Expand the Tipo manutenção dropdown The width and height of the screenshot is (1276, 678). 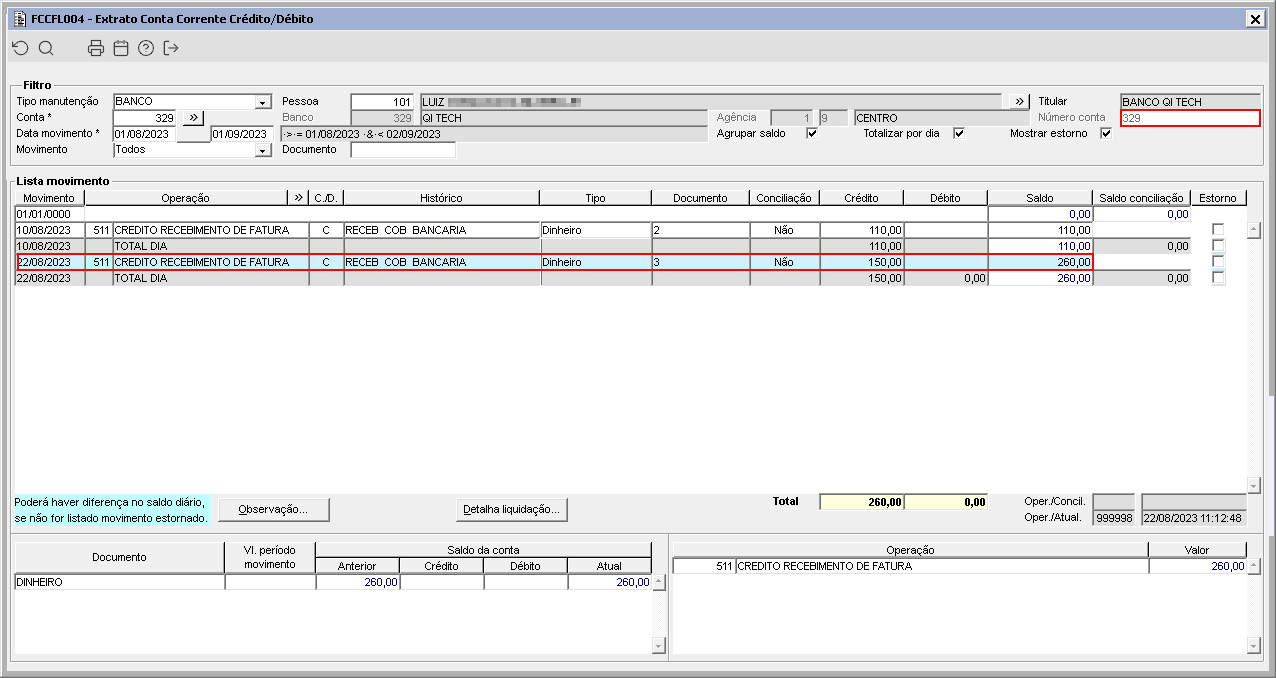[263, 102]
